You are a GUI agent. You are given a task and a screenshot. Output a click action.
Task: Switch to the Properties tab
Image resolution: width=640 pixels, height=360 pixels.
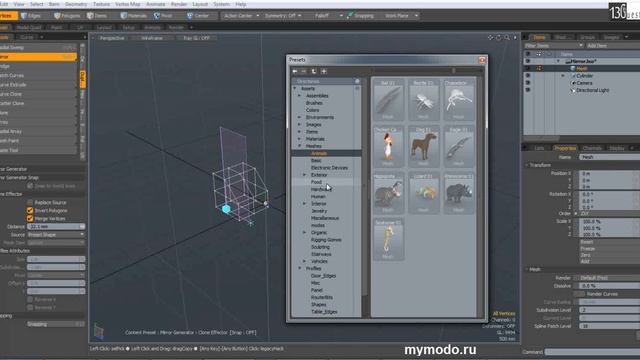pyautogui.click(x=565, y=148)
